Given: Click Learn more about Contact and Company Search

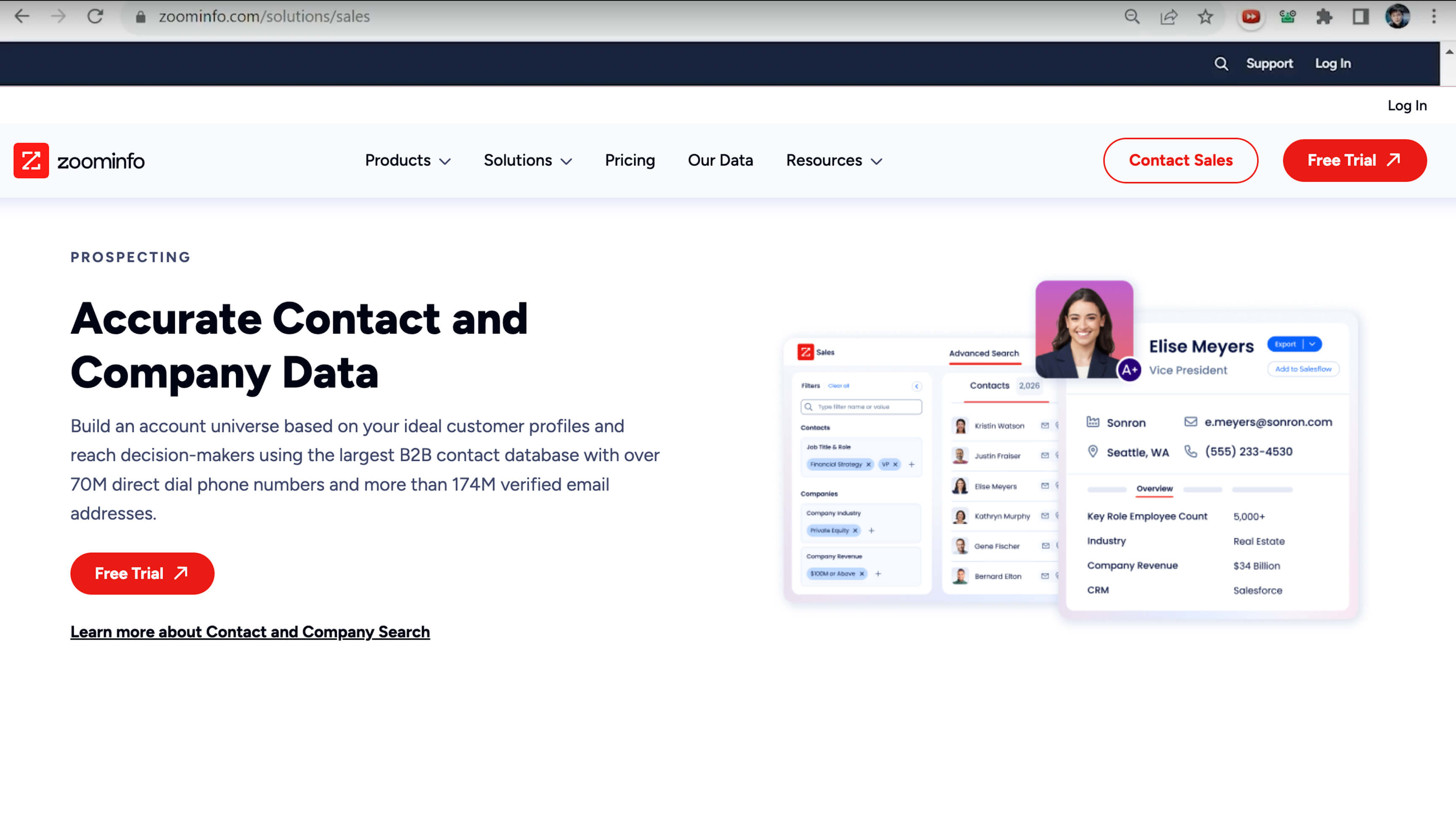Looking at the screenshot, I should (x=250, y=631).
